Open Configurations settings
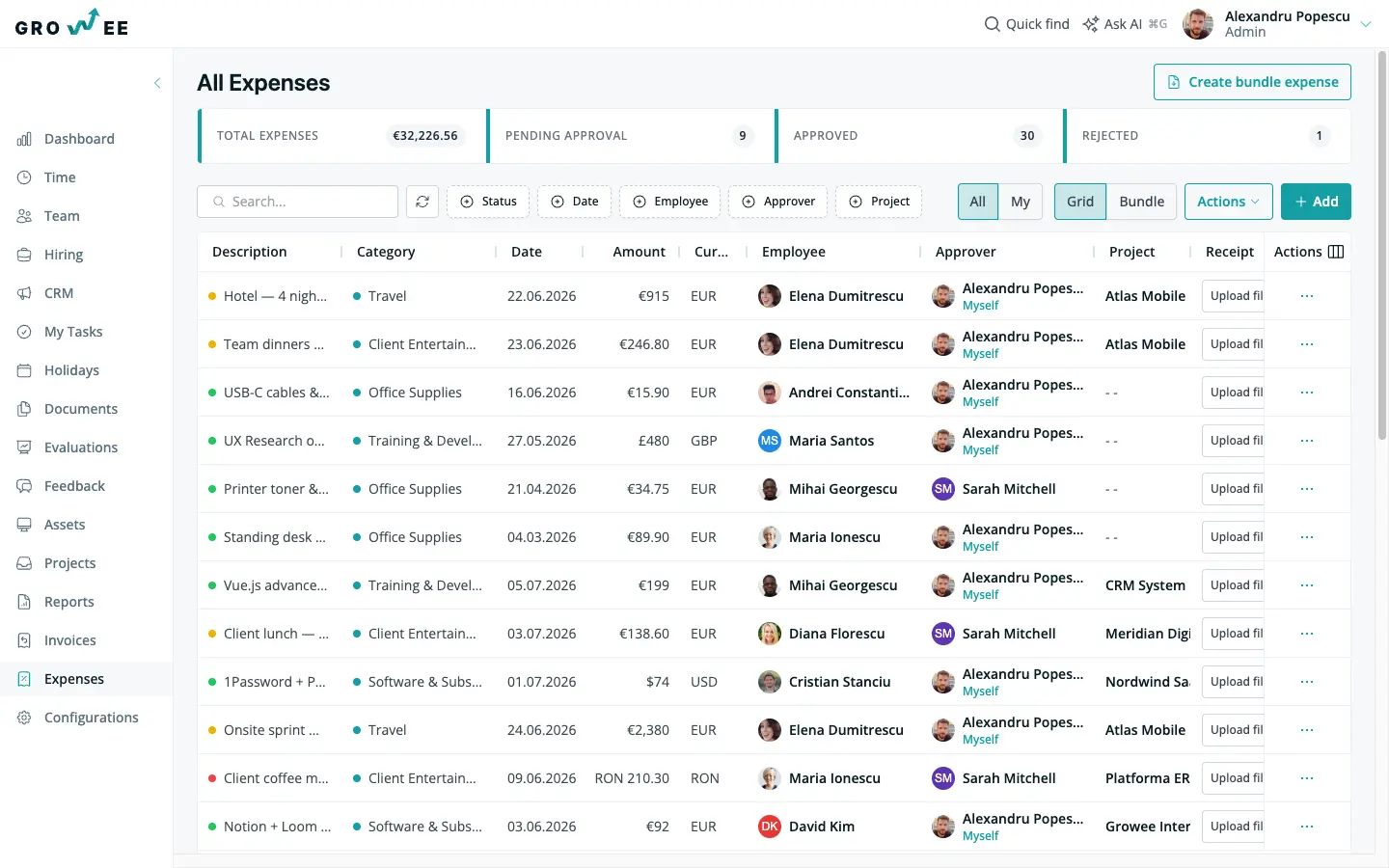The image size is (1389, 868). 91,718
